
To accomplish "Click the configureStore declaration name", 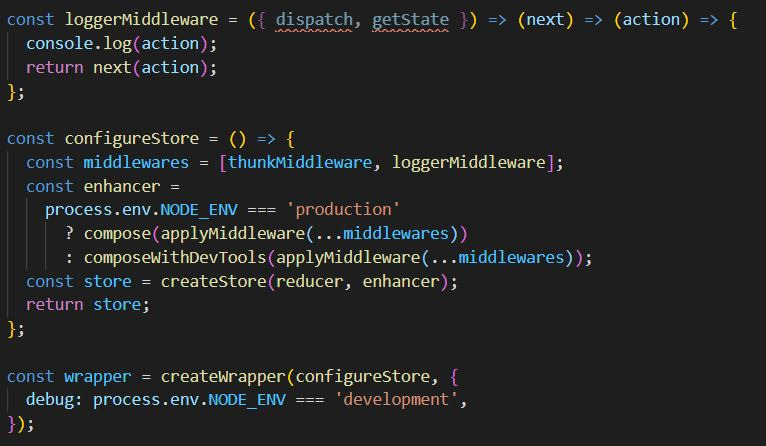I will point(131,139).
